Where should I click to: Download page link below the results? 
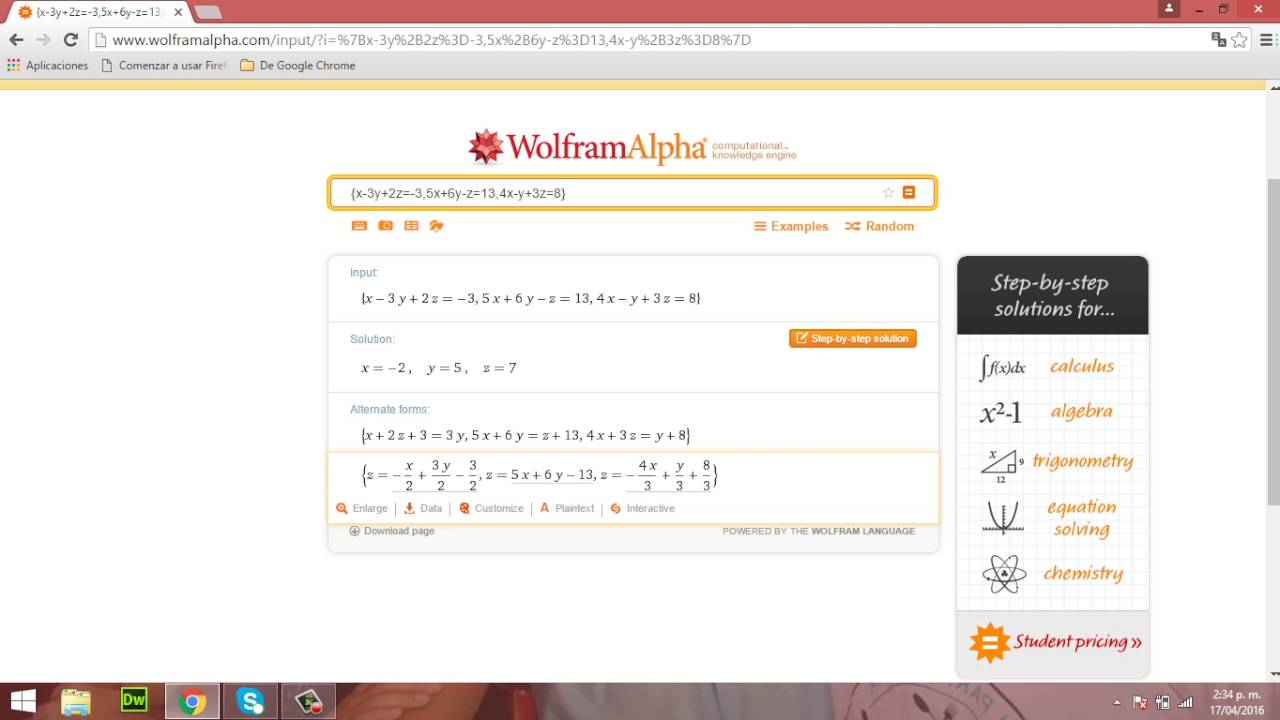tap(392, 531)
